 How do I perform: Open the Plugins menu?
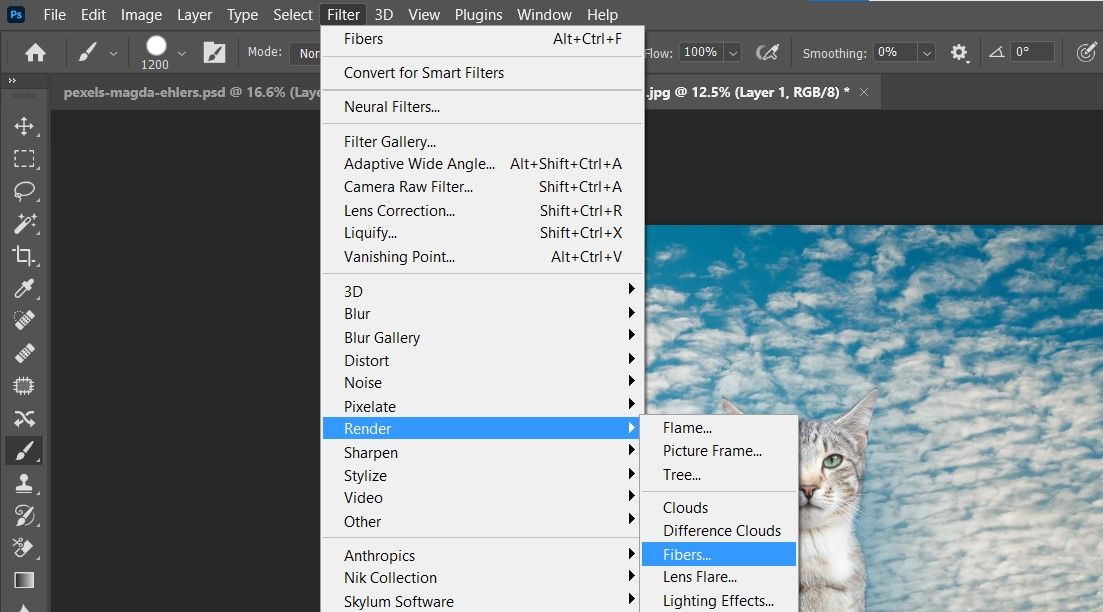478,15
